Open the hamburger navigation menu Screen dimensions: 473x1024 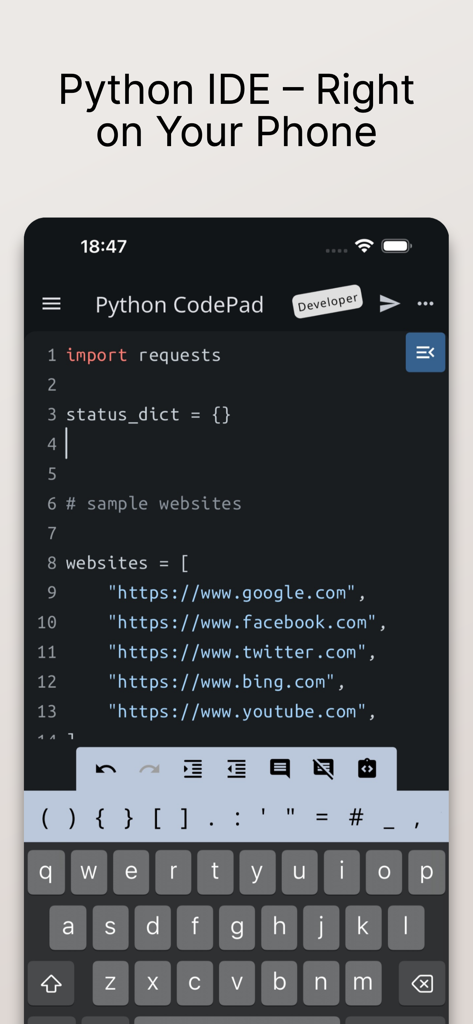tap(52, 304)
